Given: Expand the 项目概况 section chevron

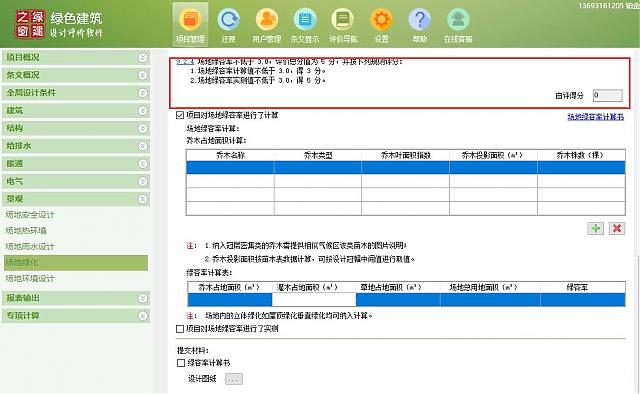Looking at the screenshot, I should [142, 58].
